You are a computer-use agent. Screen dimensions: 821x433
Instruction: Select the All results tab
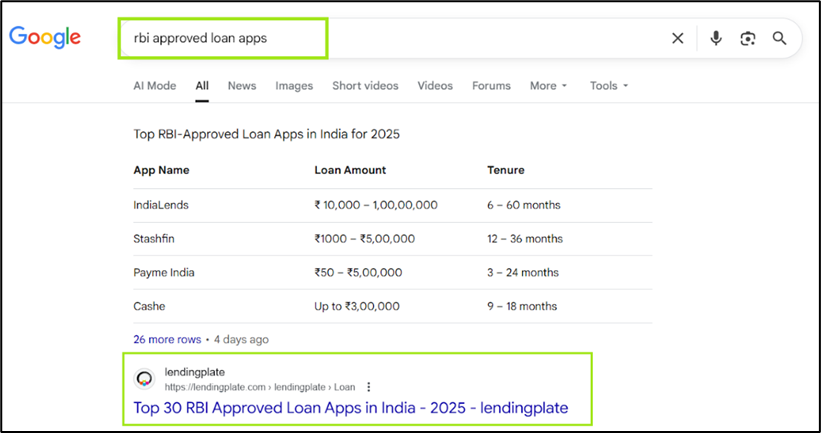[202, 86]
